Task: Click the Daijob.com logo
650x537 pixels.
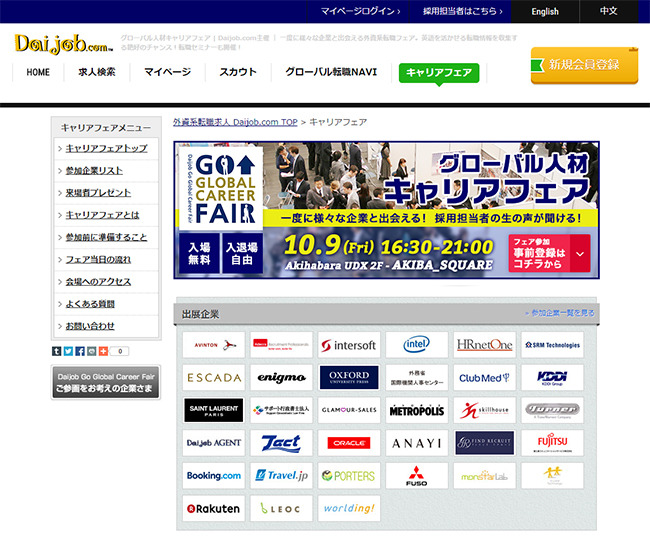Action: [x=63, y=44]
